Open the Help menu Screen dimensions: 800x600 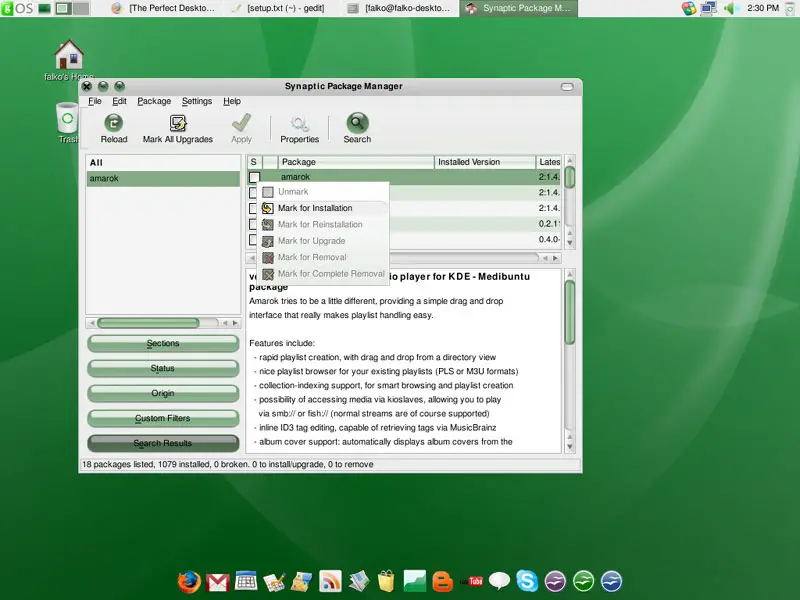click(232, 101)
